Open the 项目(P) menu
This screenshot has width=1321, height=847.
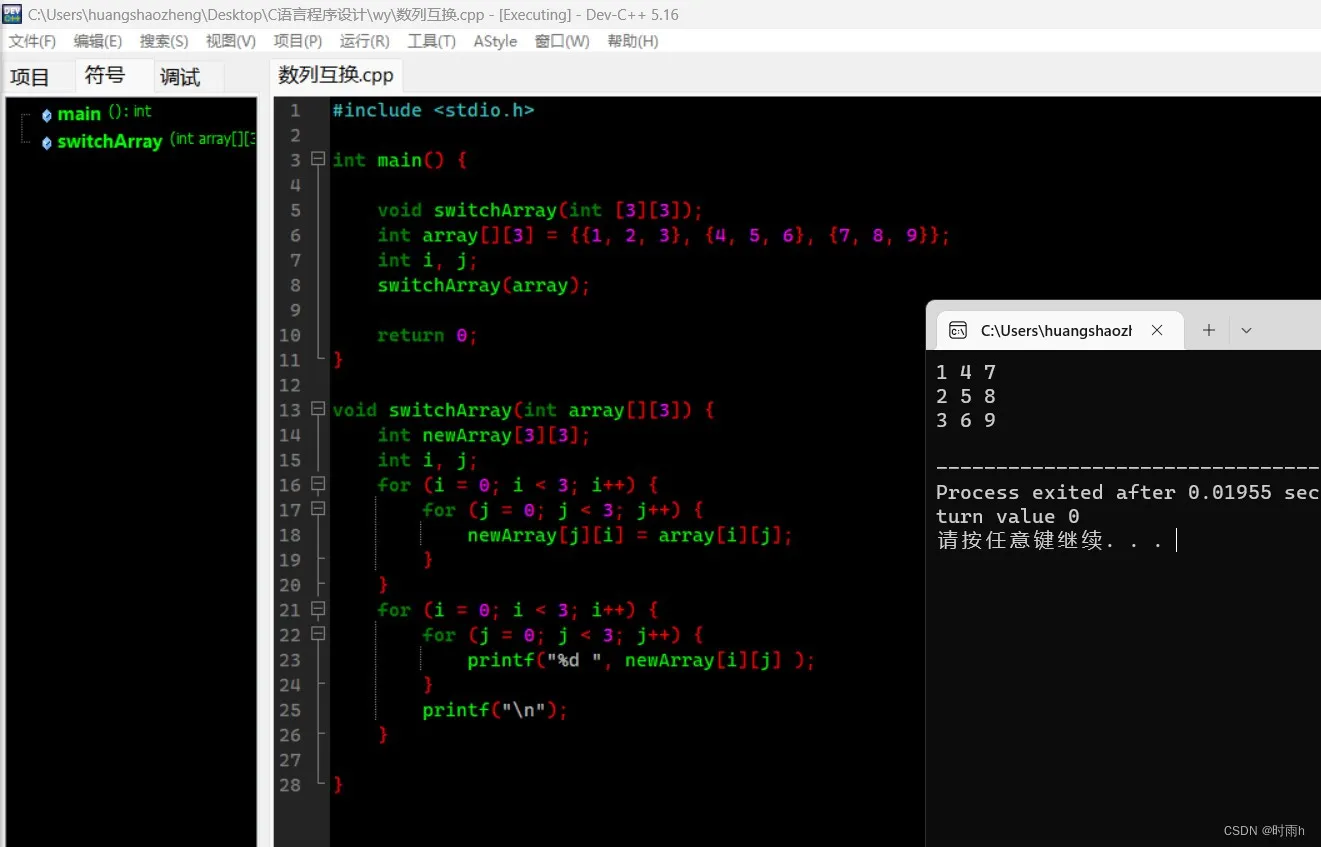pyautogui.click(x=297, y=41)
